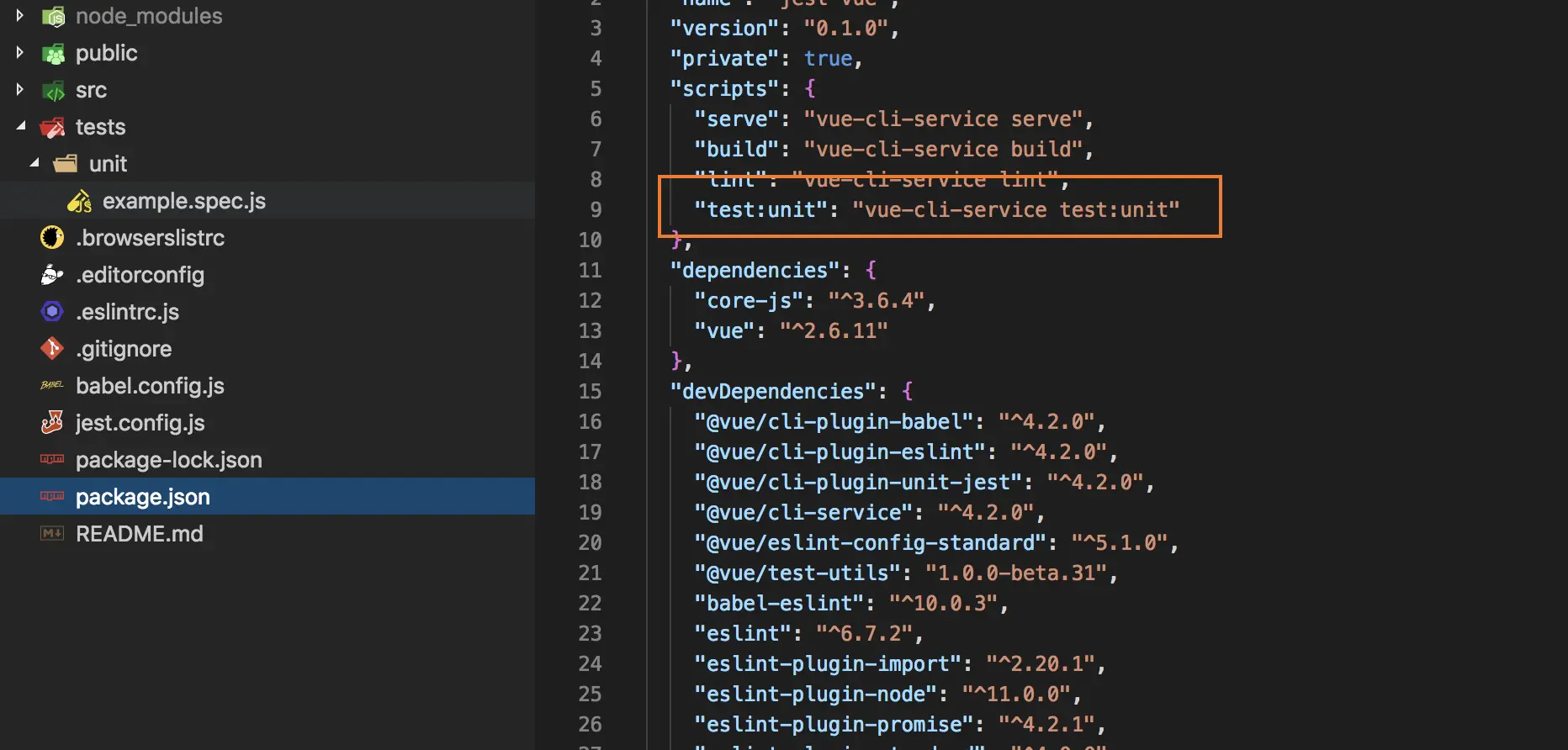Click line number 5 in gutter
Viewport: 1568px width, 750px height.
pyautogui.click(x=596, y=88)
